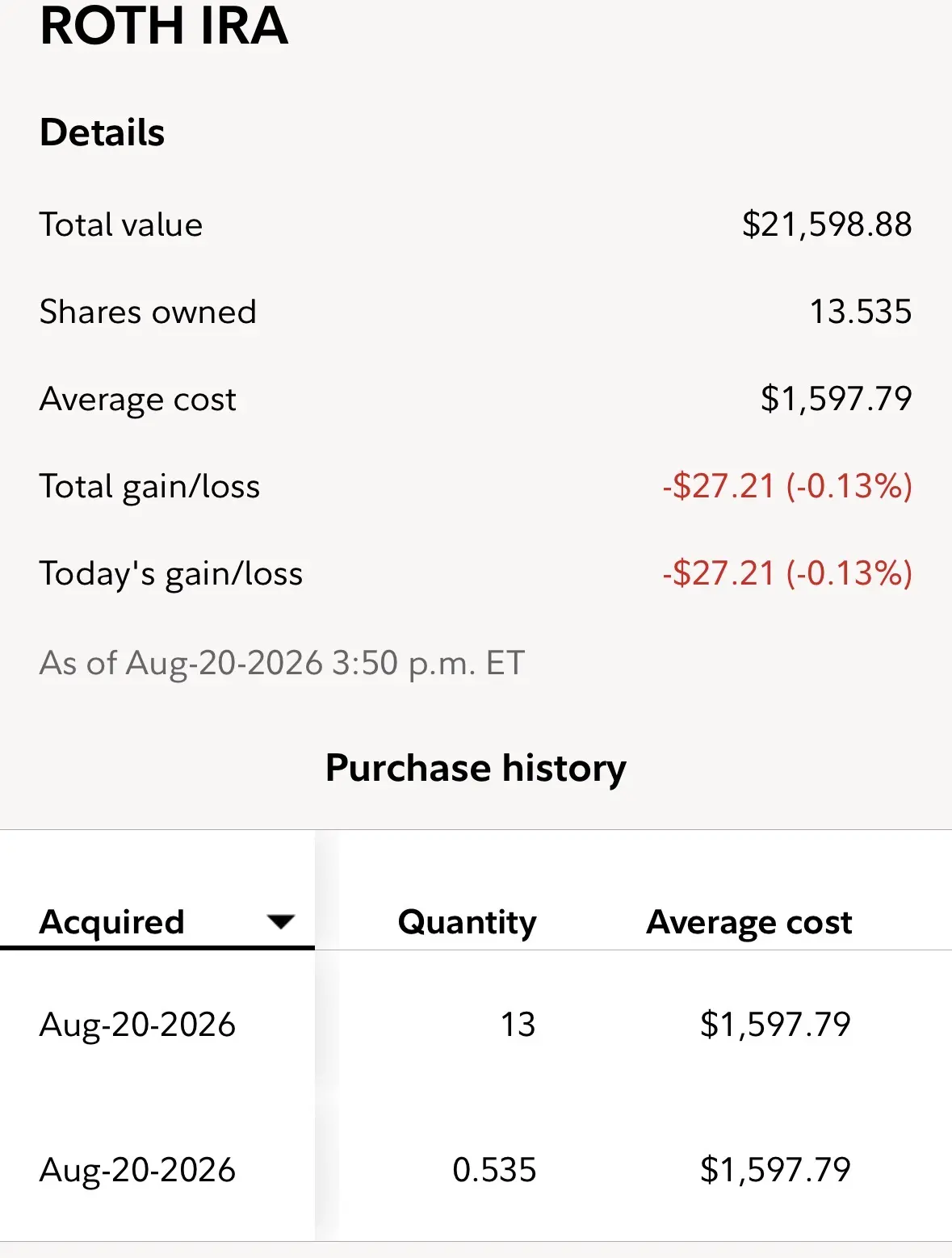Viewport: 952px width, 1258px height.
Task: Click the Acquired sort arrow icon
Action: [x=280, y=921]
